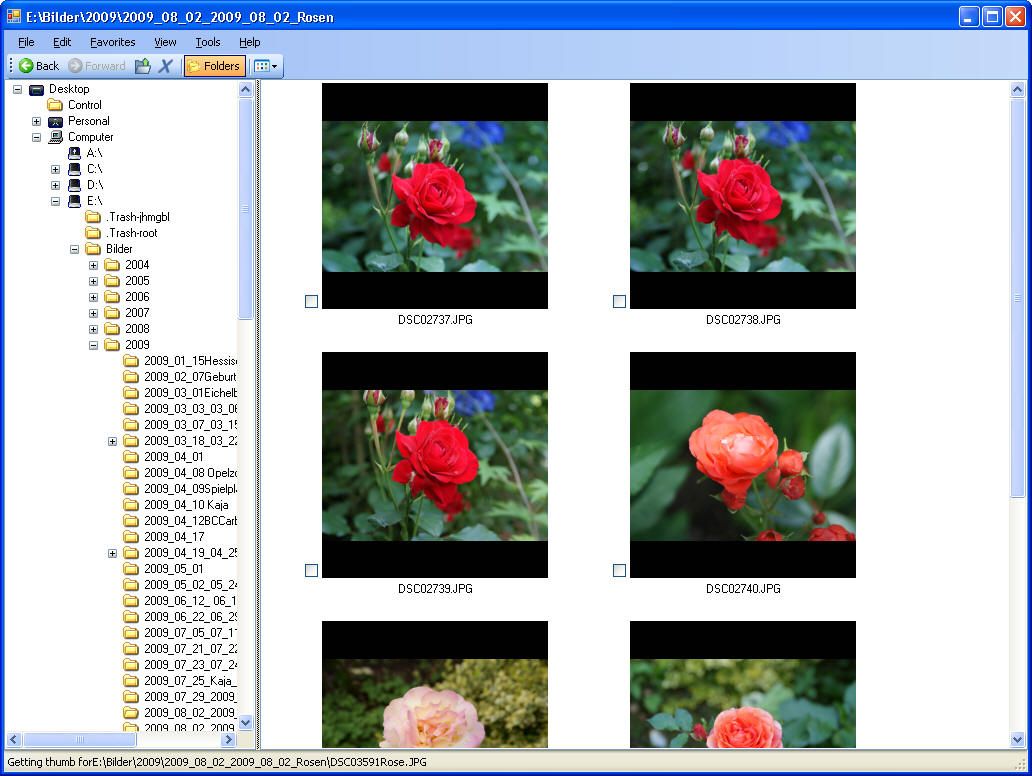Click the grayed Forward arrow icon
This screenshot has width=1032, height=776.
point(78,65)
